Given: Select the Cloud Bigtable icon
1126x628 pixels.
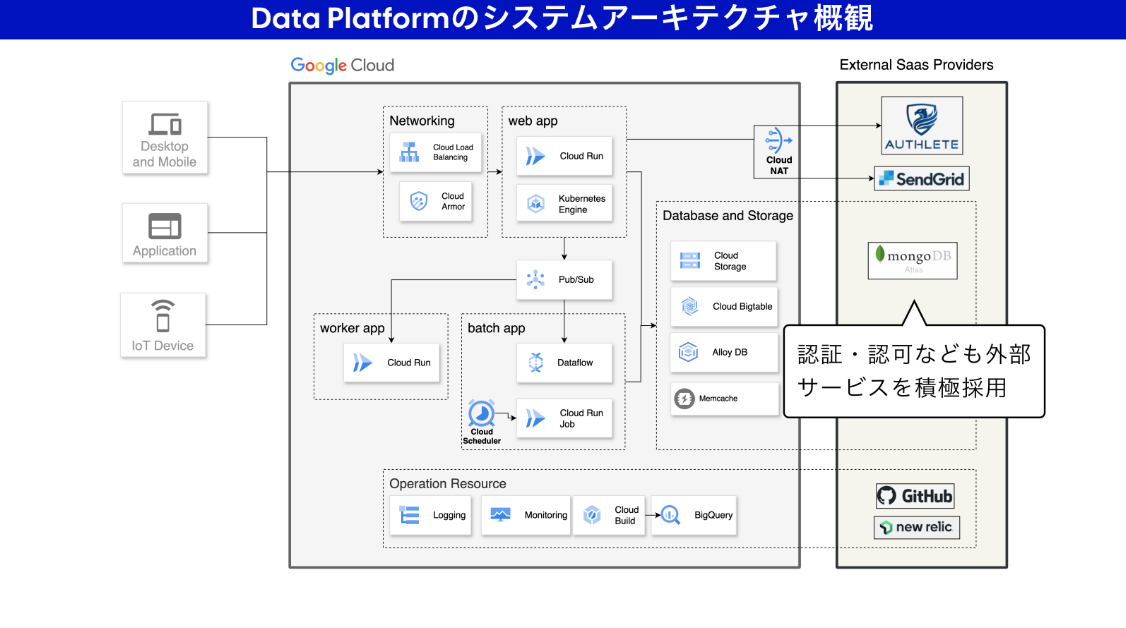Looking at the screenshot, I should (690, 307).
